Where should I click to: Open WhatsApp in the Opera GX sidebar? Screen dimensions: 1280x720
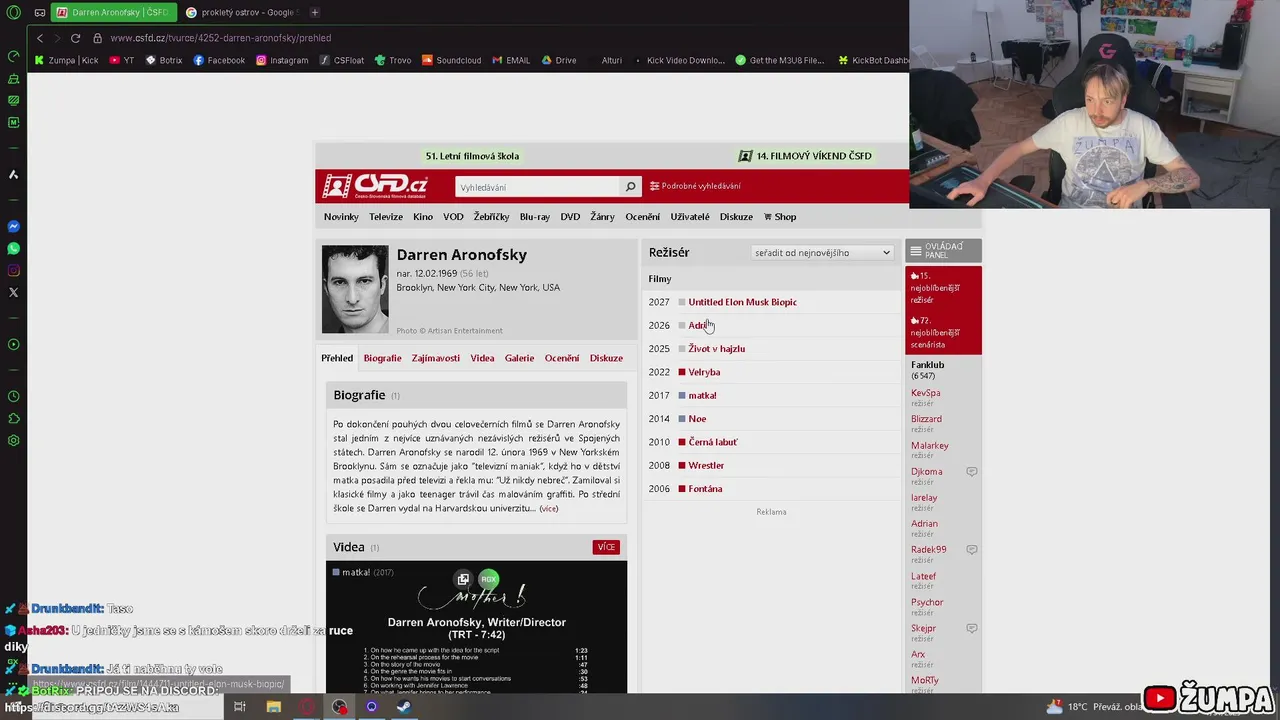click(x=13, y=248)
